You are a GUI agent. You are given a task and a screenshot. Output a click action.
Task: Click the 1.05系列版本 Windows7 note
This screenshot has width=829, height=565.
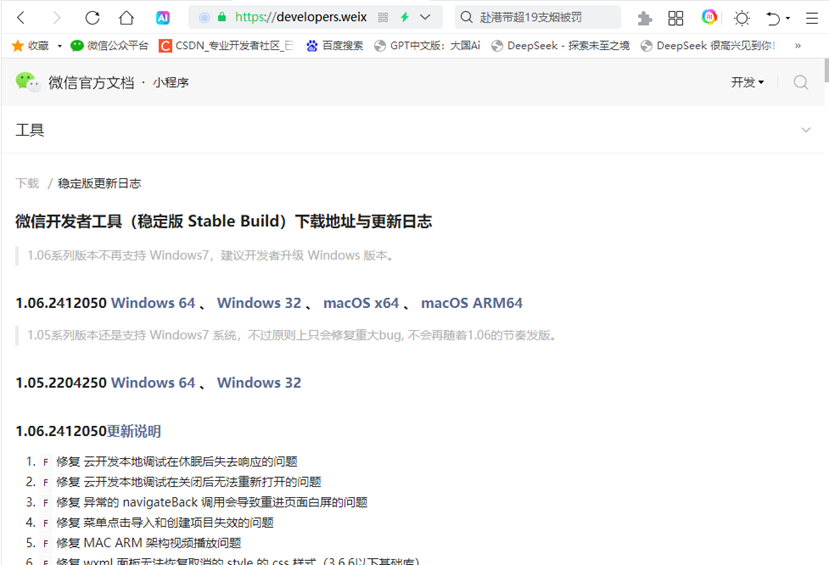[292, 335]
